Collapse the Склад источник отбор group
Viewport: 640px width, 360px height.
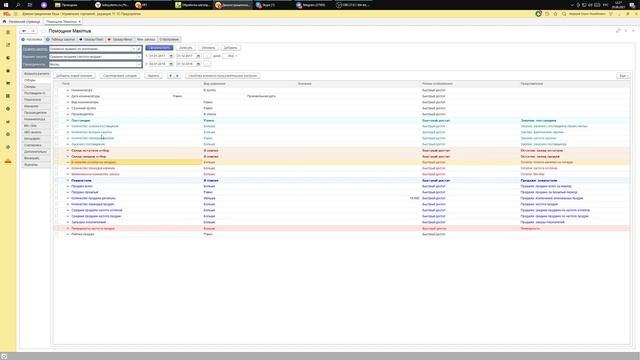[68, 151]
